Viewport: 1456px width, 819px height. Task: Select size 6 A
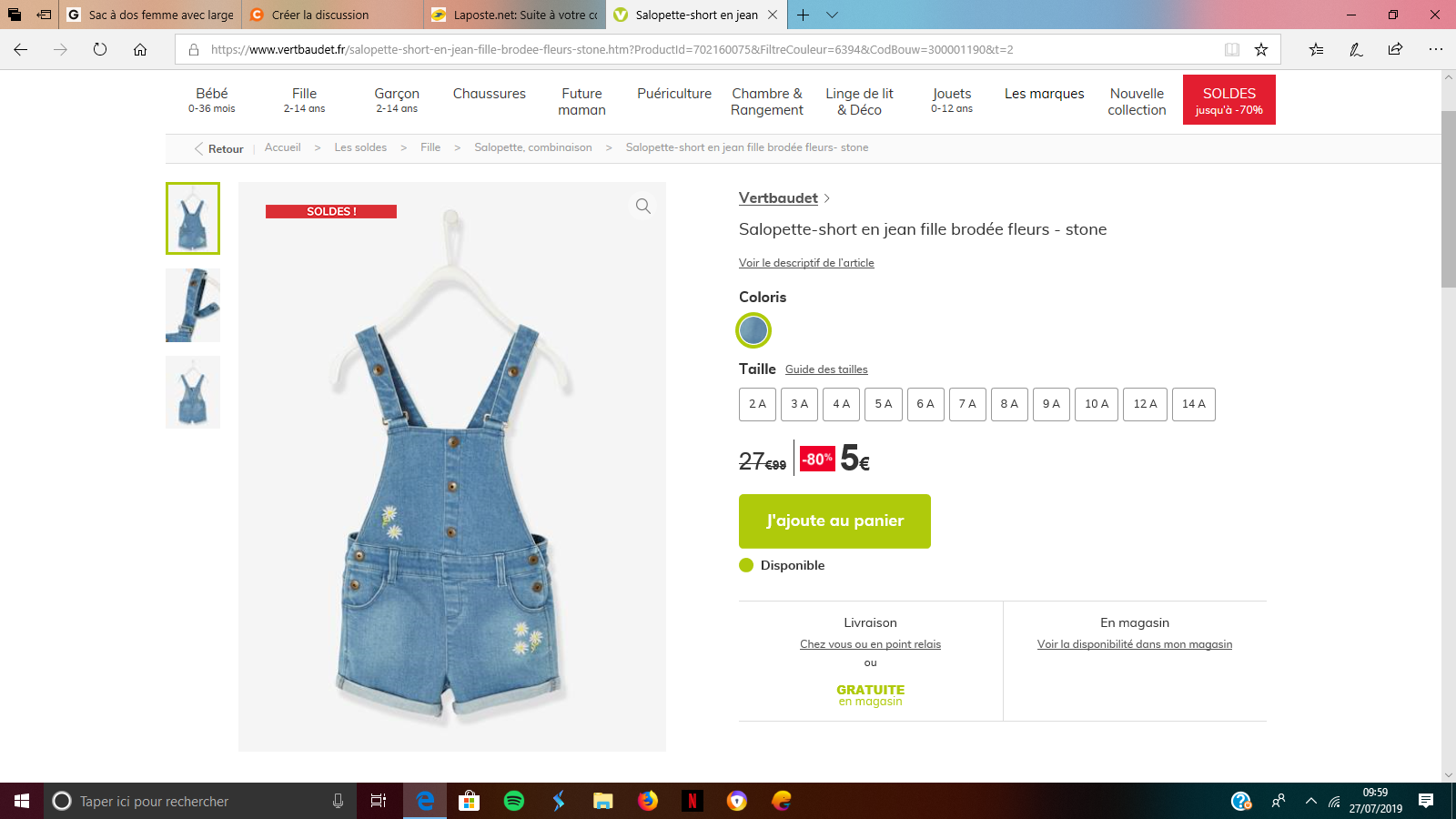tap(925, 404)
